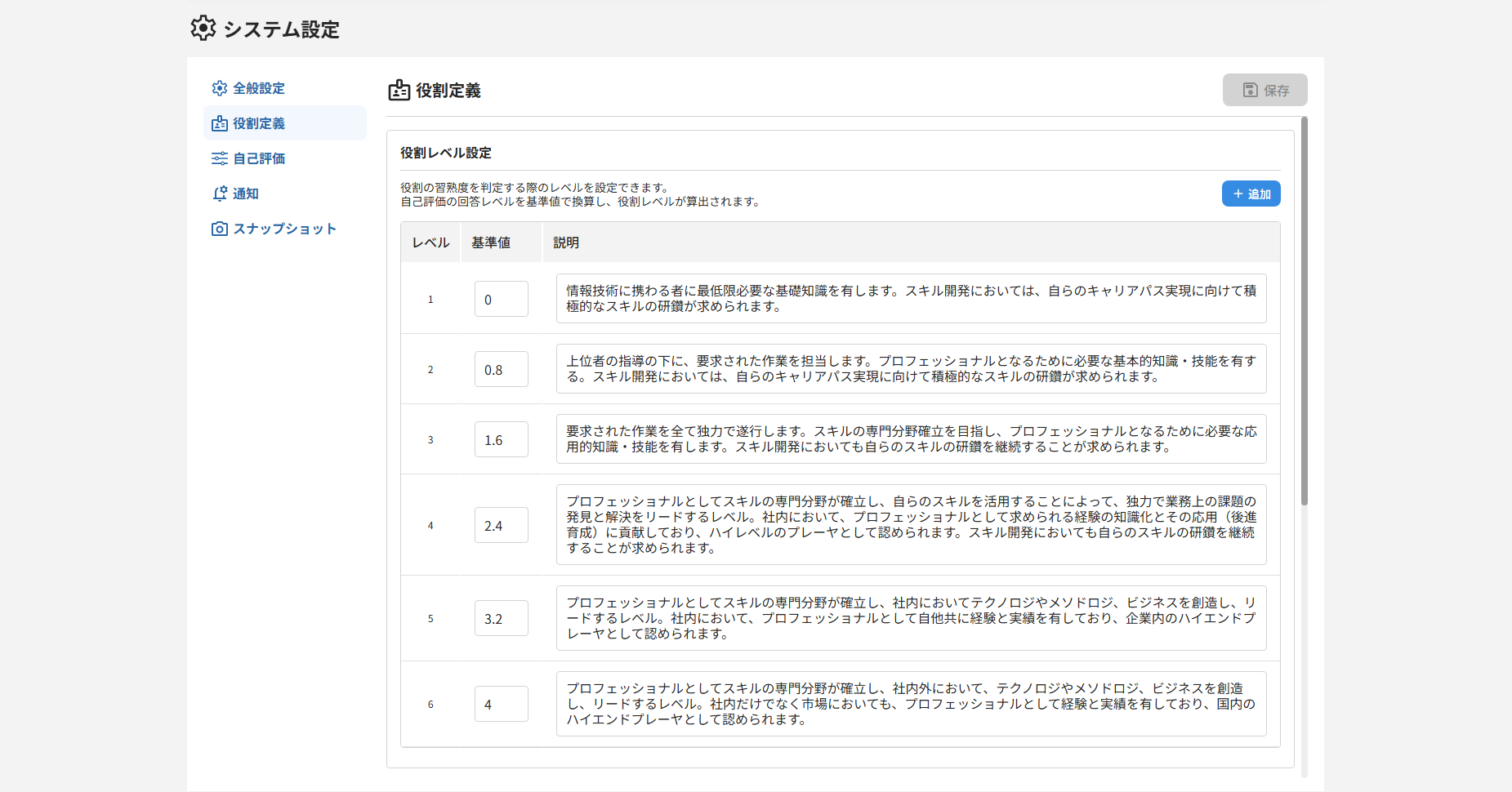Screen dimensions: 1512x792
Task: Switch to the 自己評価 section
Action: (x=259, y=158)
